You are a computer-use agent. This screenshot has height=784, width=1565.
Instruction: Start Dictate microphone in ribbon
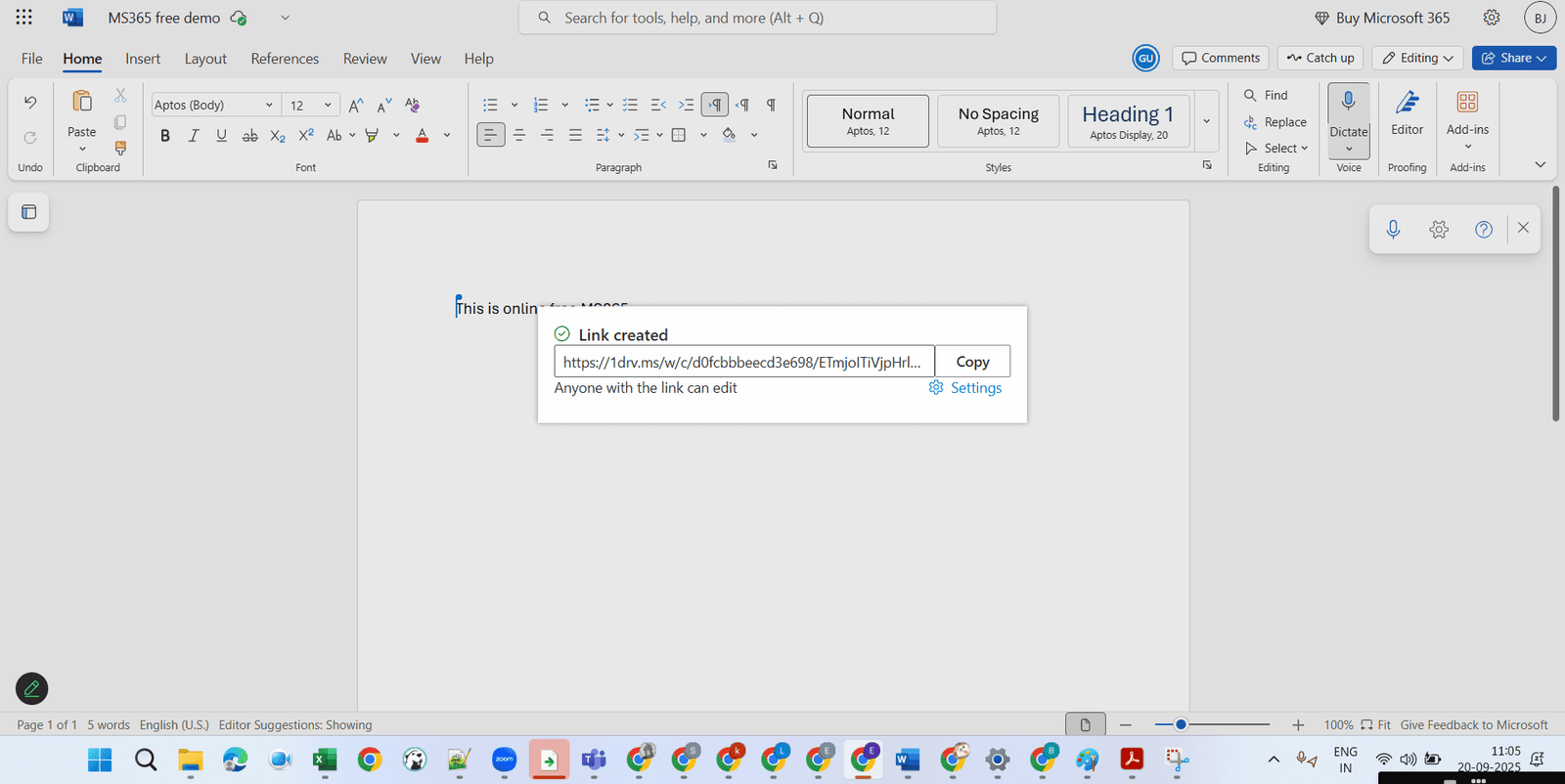1348,102
